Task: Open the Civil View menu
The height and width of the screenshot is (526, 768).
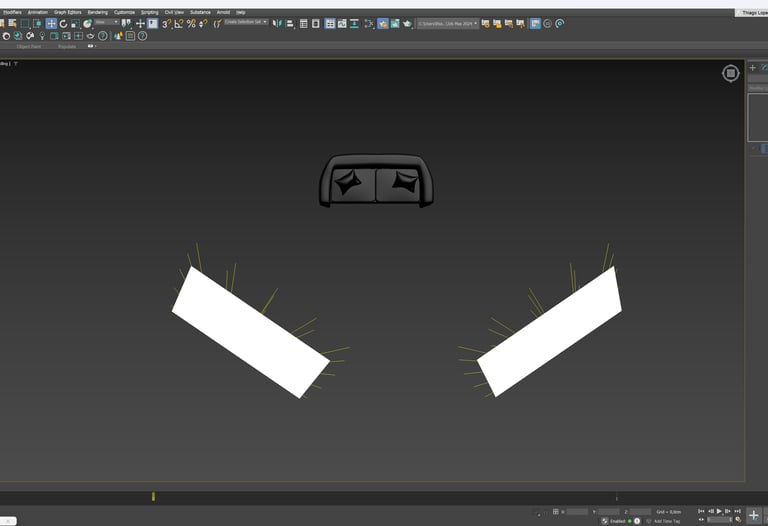Action: click(174, 12)
